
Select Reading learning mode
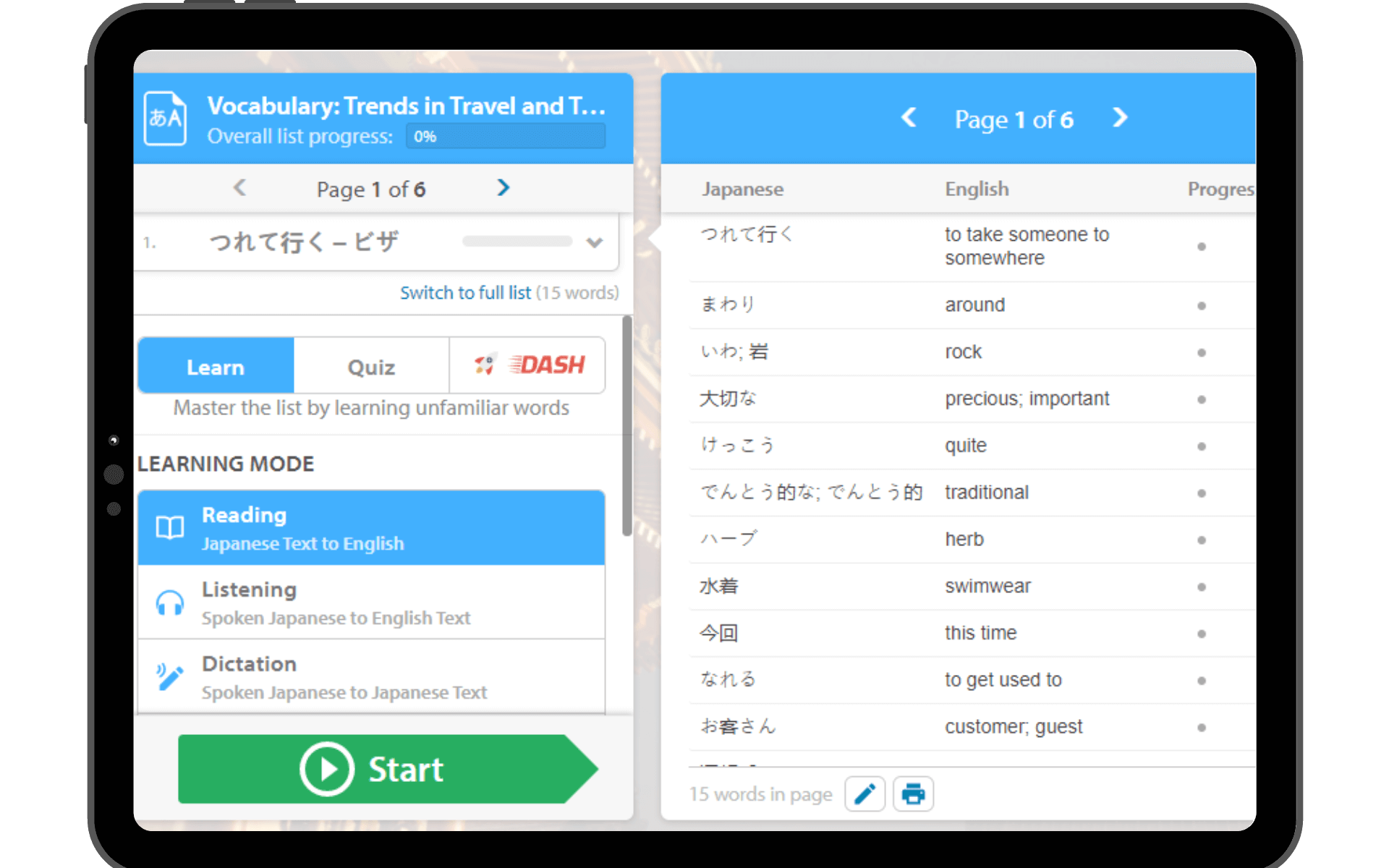pyautogui.click(x=371, y=528)
